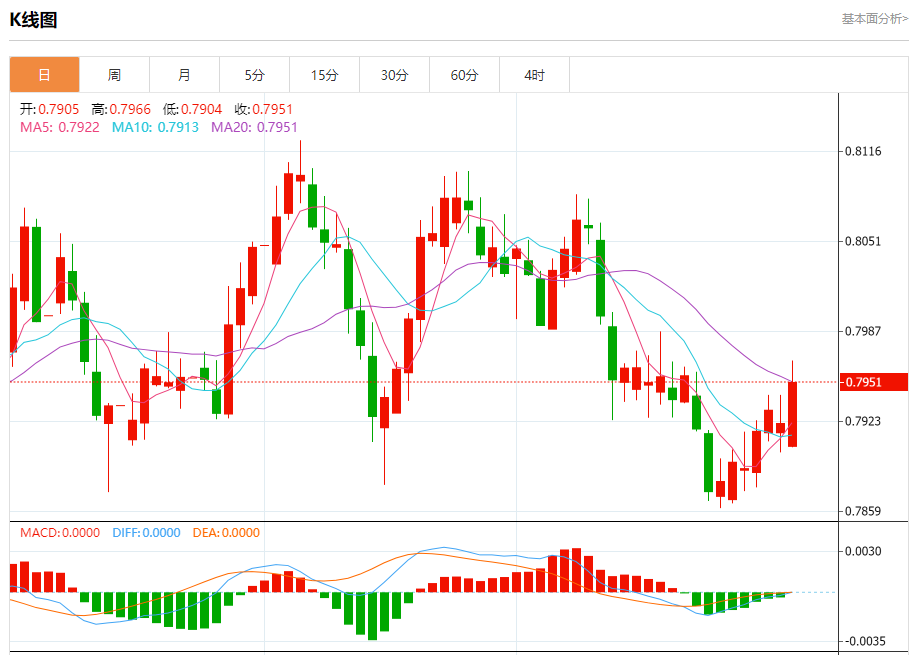
Task: Select the 日 daily chart tab
Action: click(44, 75)
